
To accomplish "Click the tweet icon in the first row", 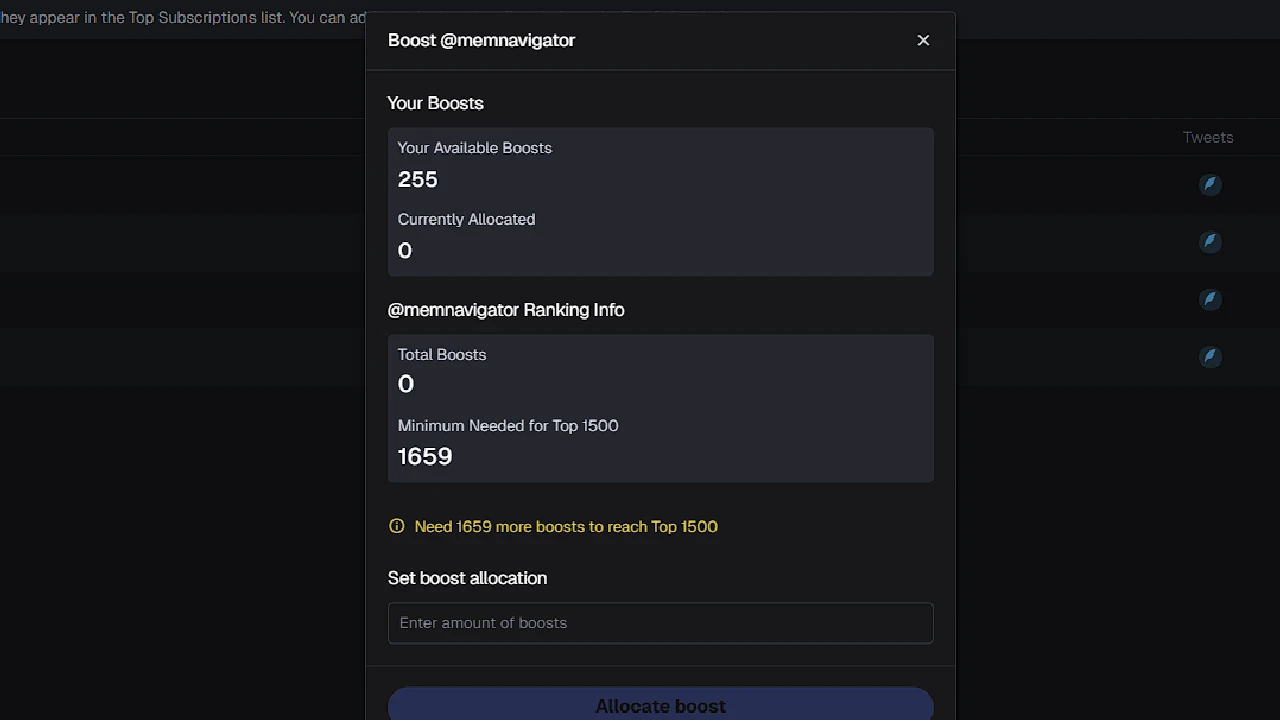I will (1210, 184).
